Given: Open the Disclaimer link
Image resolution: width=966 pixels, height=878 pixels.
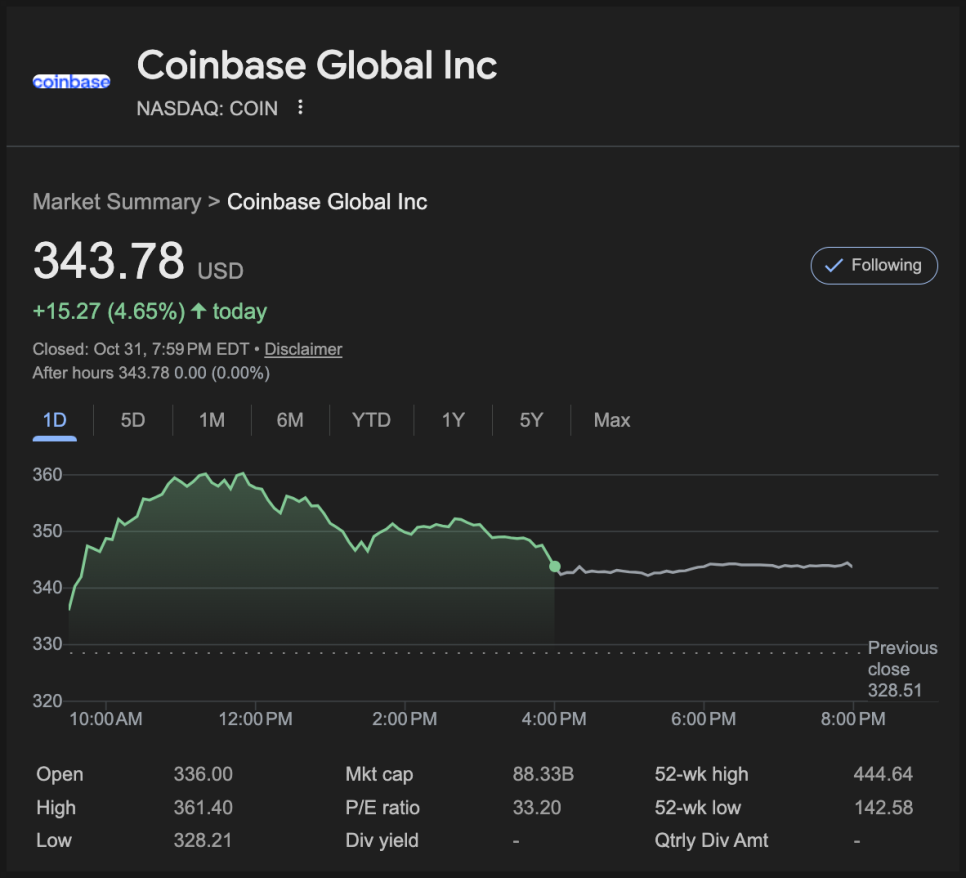Looking at the screenshot, I should coord(303,350).
